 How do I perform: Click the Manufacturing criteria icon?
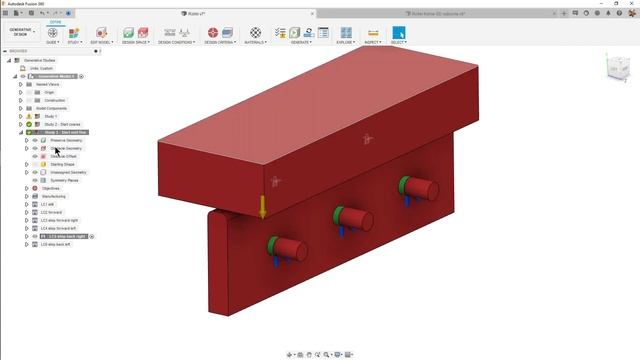click(227, 33)
